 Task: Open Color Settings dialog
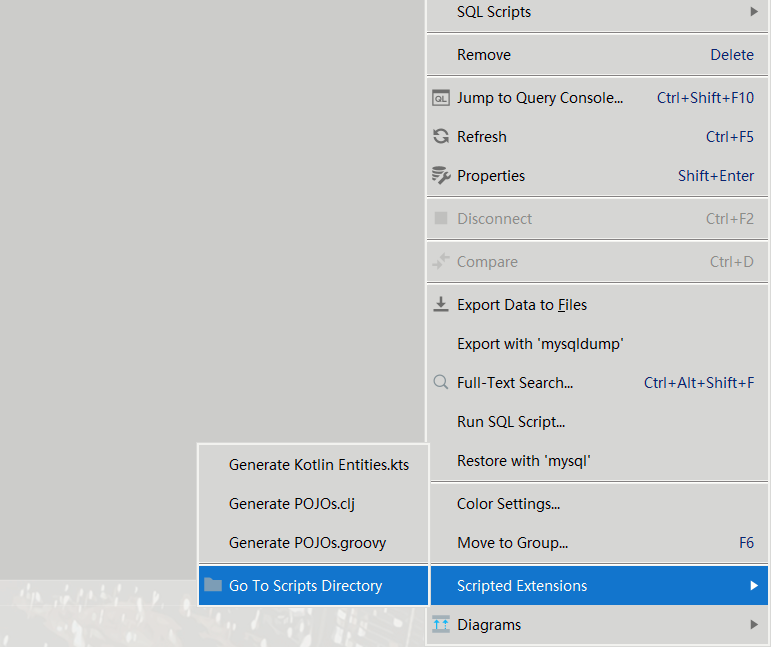click(x=508, y=504)
